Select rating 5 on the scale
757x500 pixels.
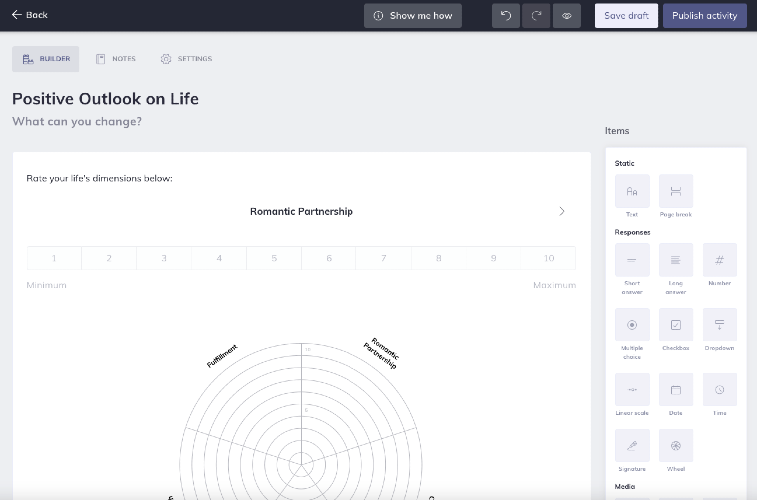pyautogui.click(x=274, y=258)
